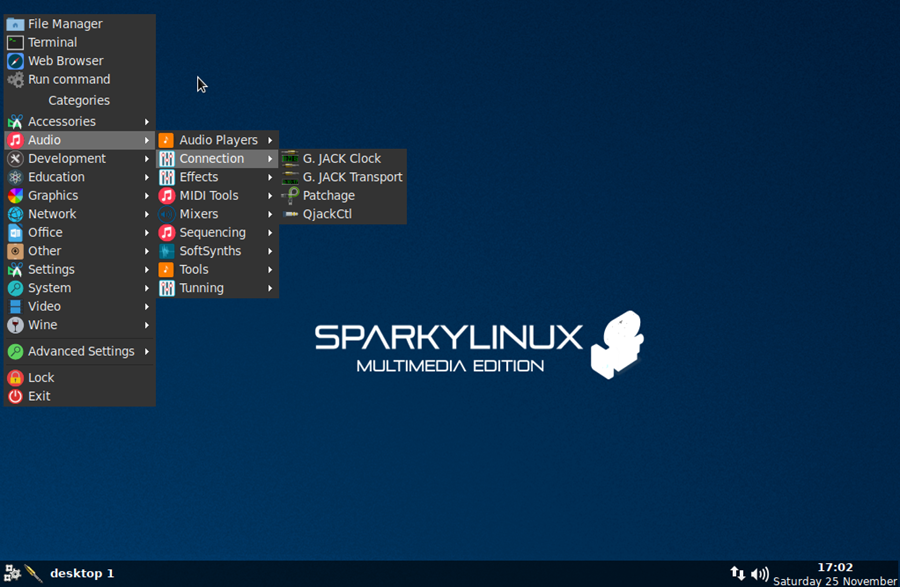The image size is (900, 587).
Task: Click the Video category icon
Action: tap(15, 306)
